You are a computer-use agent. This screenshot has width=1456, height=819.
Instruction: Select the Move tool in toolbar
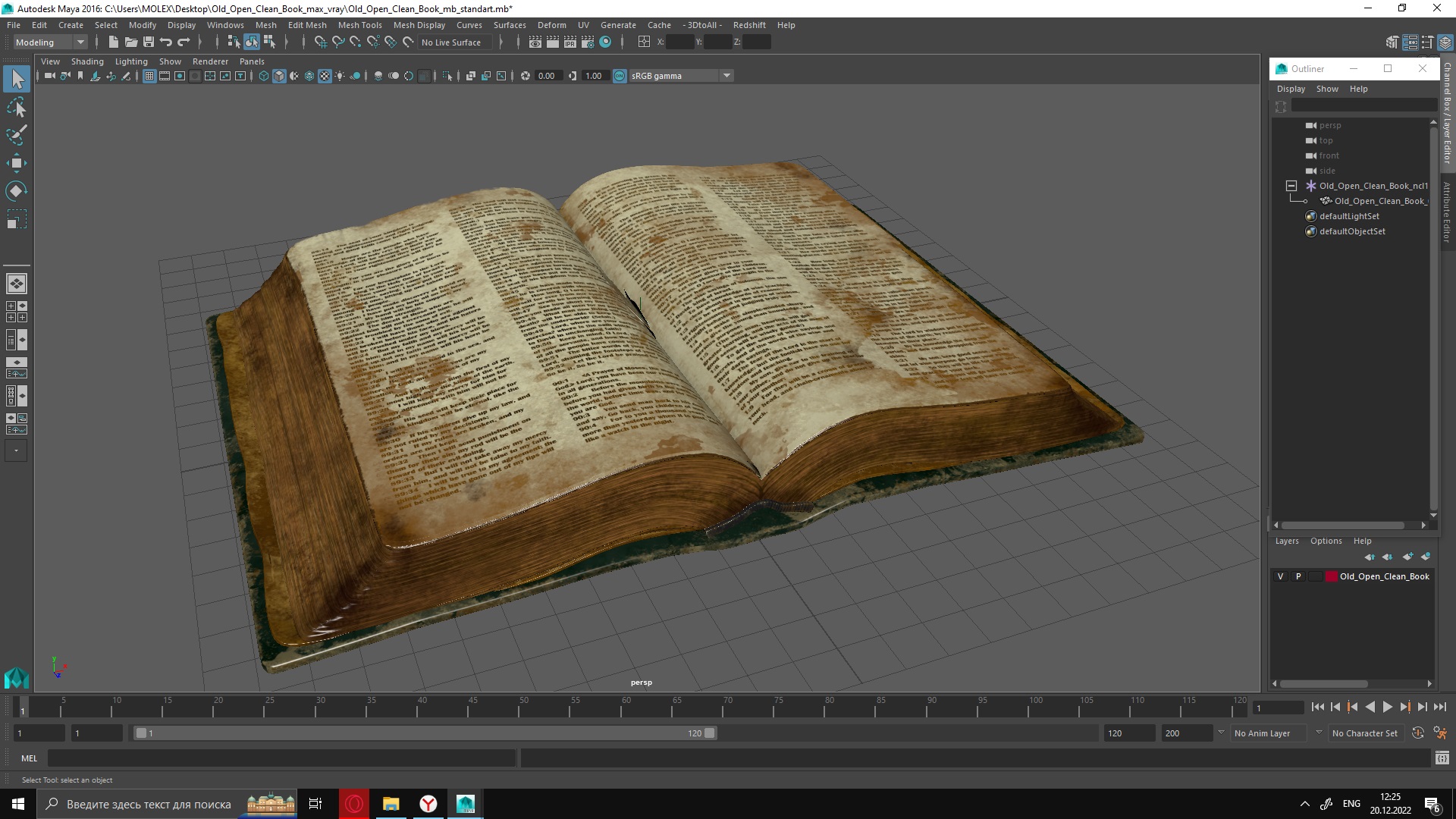(15, 163)
